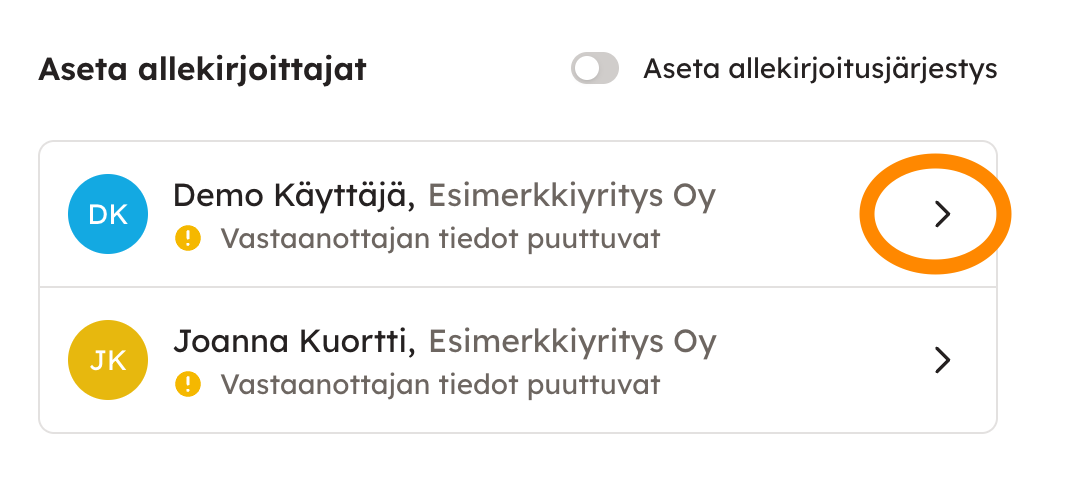Screen dimensions: 1072x496
Task: Click Esimerkkiyritys Oy beside Demo Käyttäjä
Action: pos(572,196)
